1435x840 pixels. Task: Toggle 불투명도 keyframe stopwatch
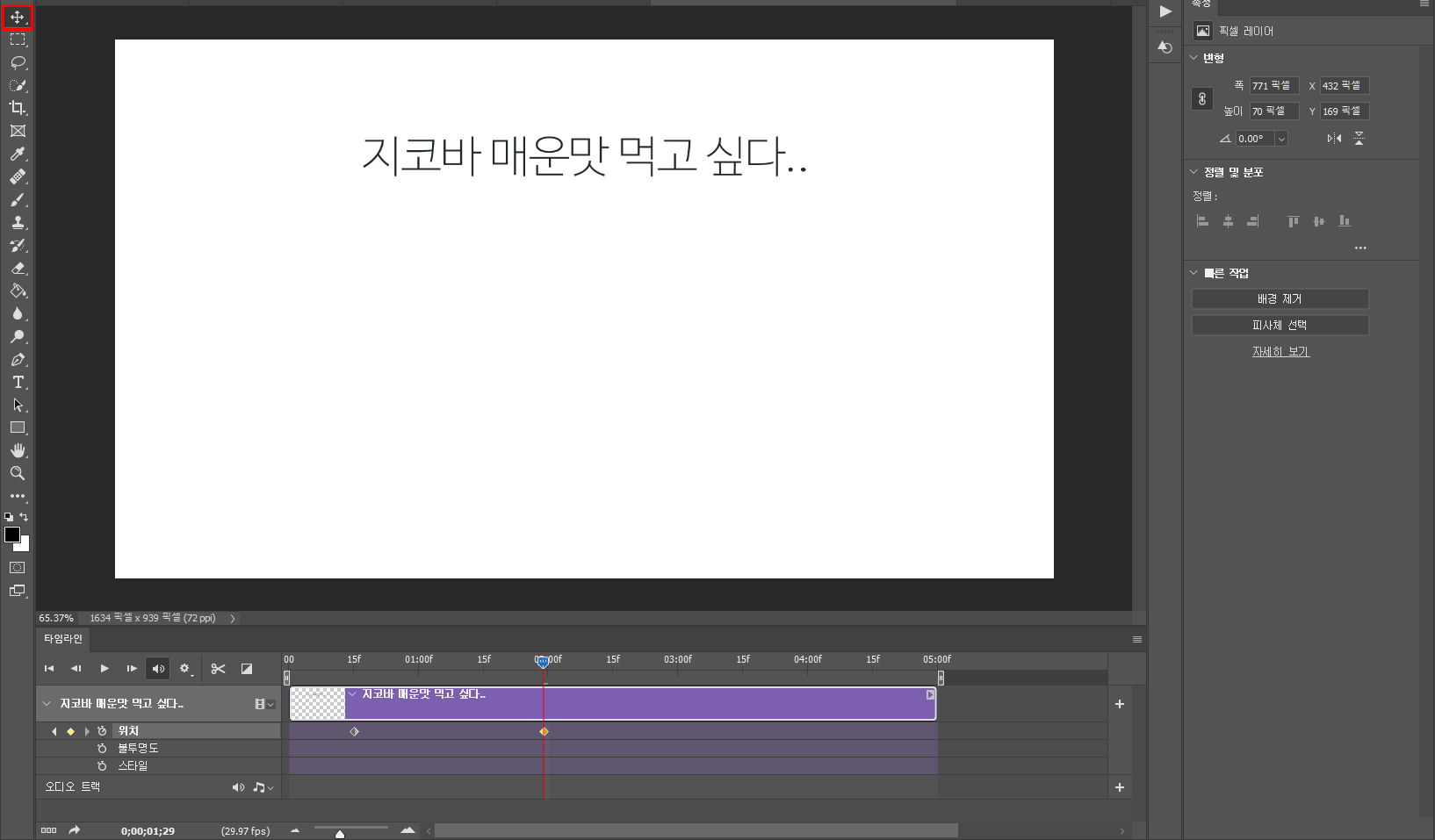click(x=102, y=749)
